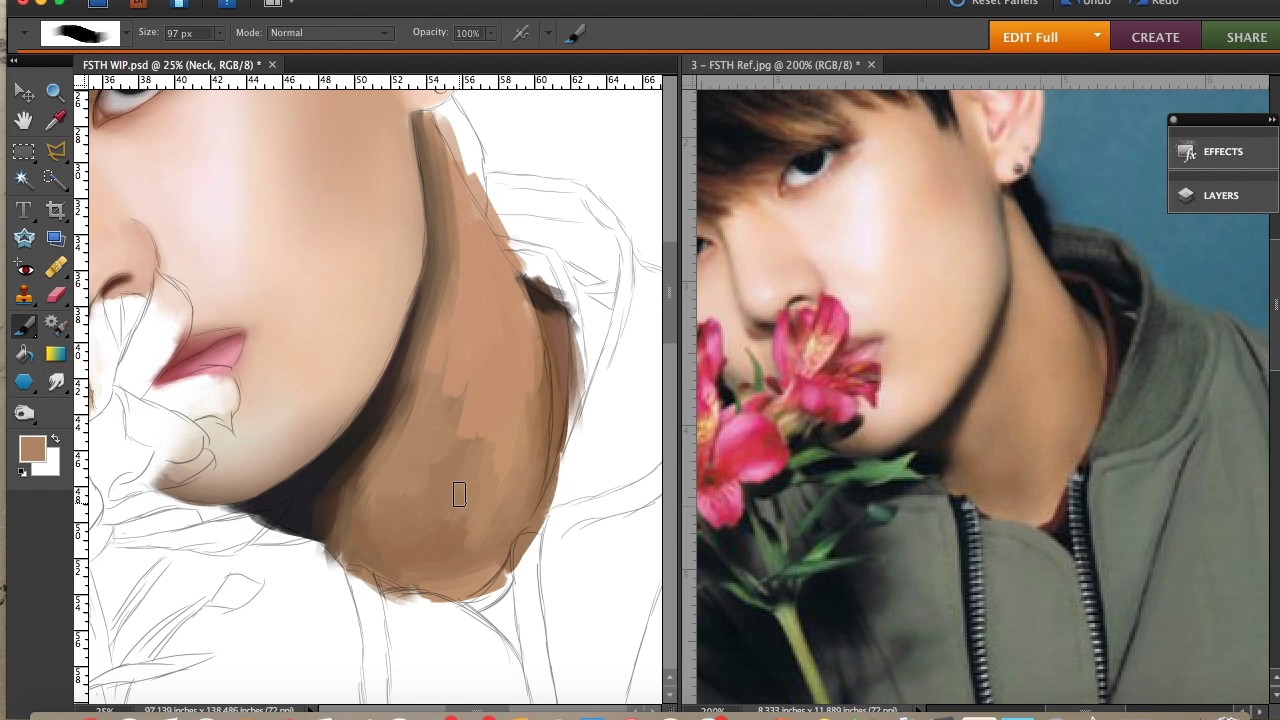Select the Rectangular Marquee tool
The width and height of the screenshot is (1280, 720).
24,151
